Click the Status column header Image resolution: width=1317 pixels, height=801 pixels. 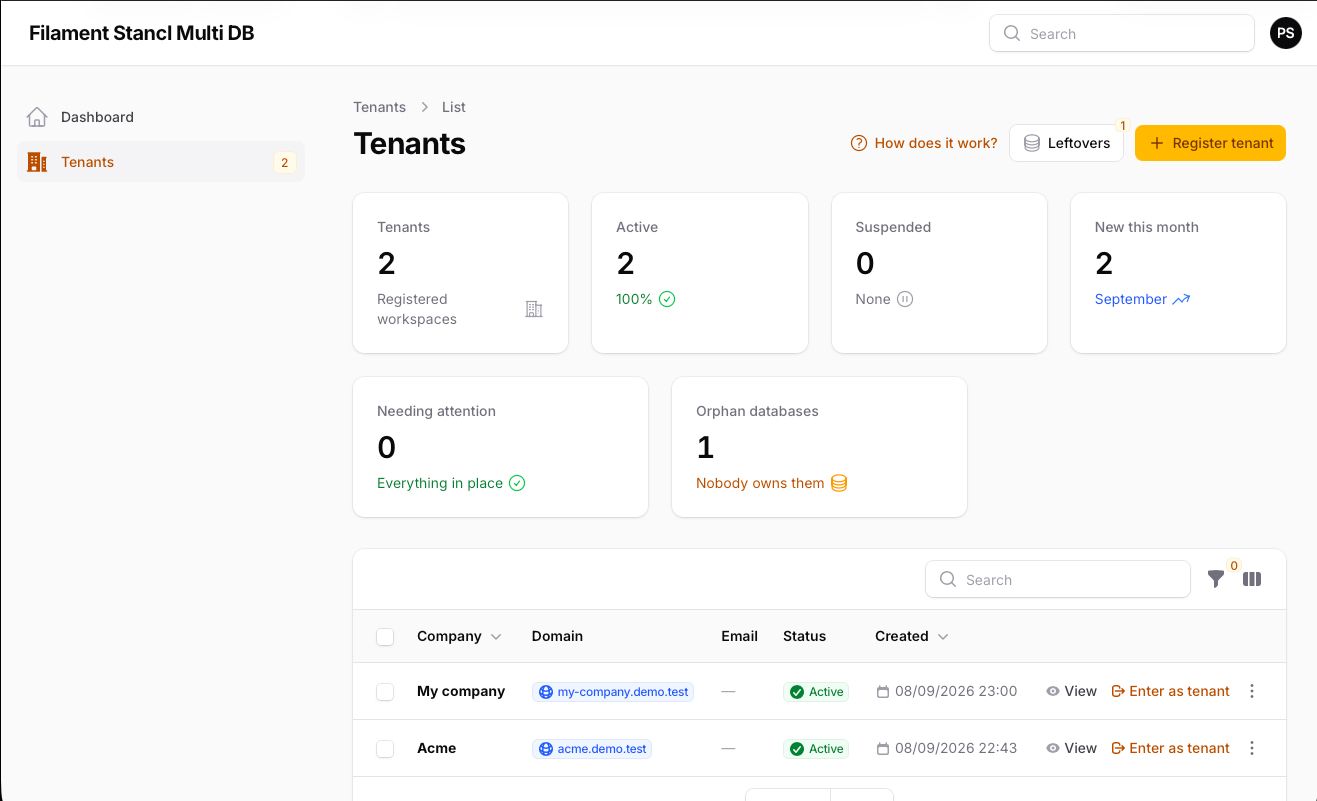(x=805, y=636)
